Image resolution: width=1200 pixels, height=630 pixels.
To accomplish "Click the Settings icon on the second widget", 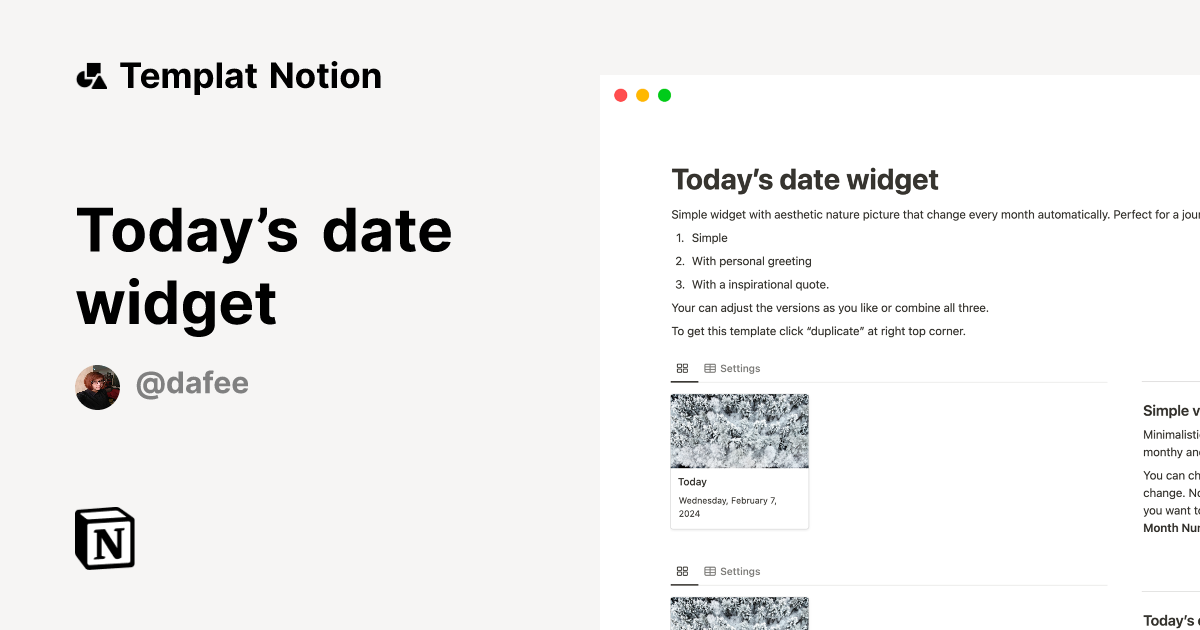I will click(712, 571).
